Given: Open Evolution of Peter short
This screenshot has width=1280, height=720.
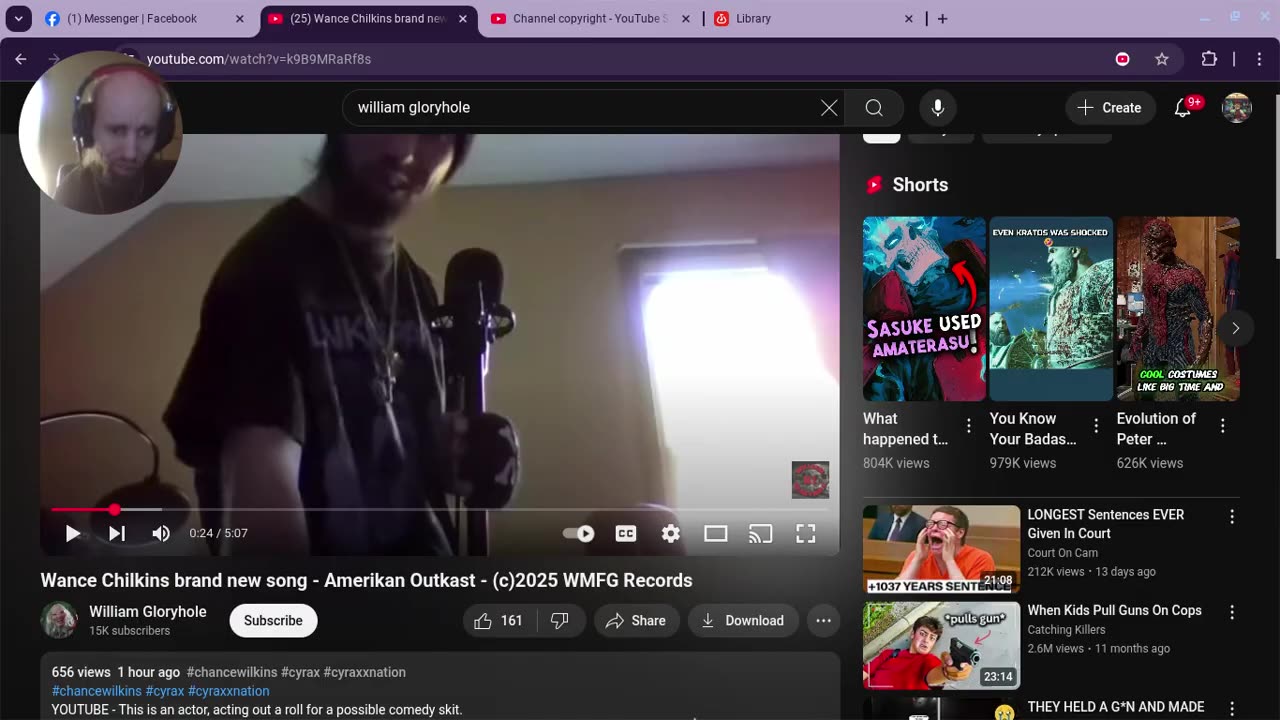Looking at the screenshot, I should pyautogui.click(x=1178, y=309).
